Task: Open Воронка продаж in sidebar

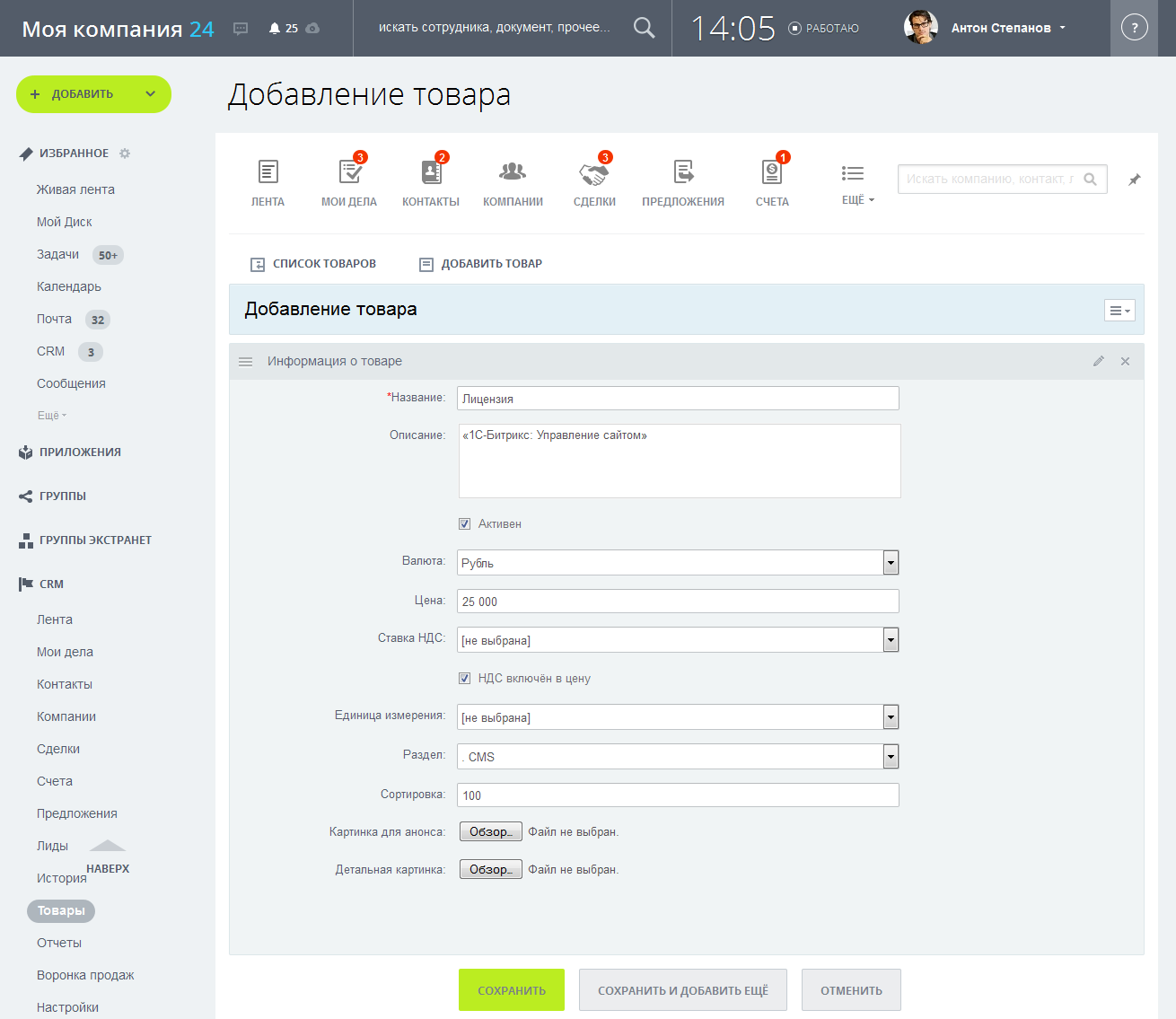Action: 85,975
